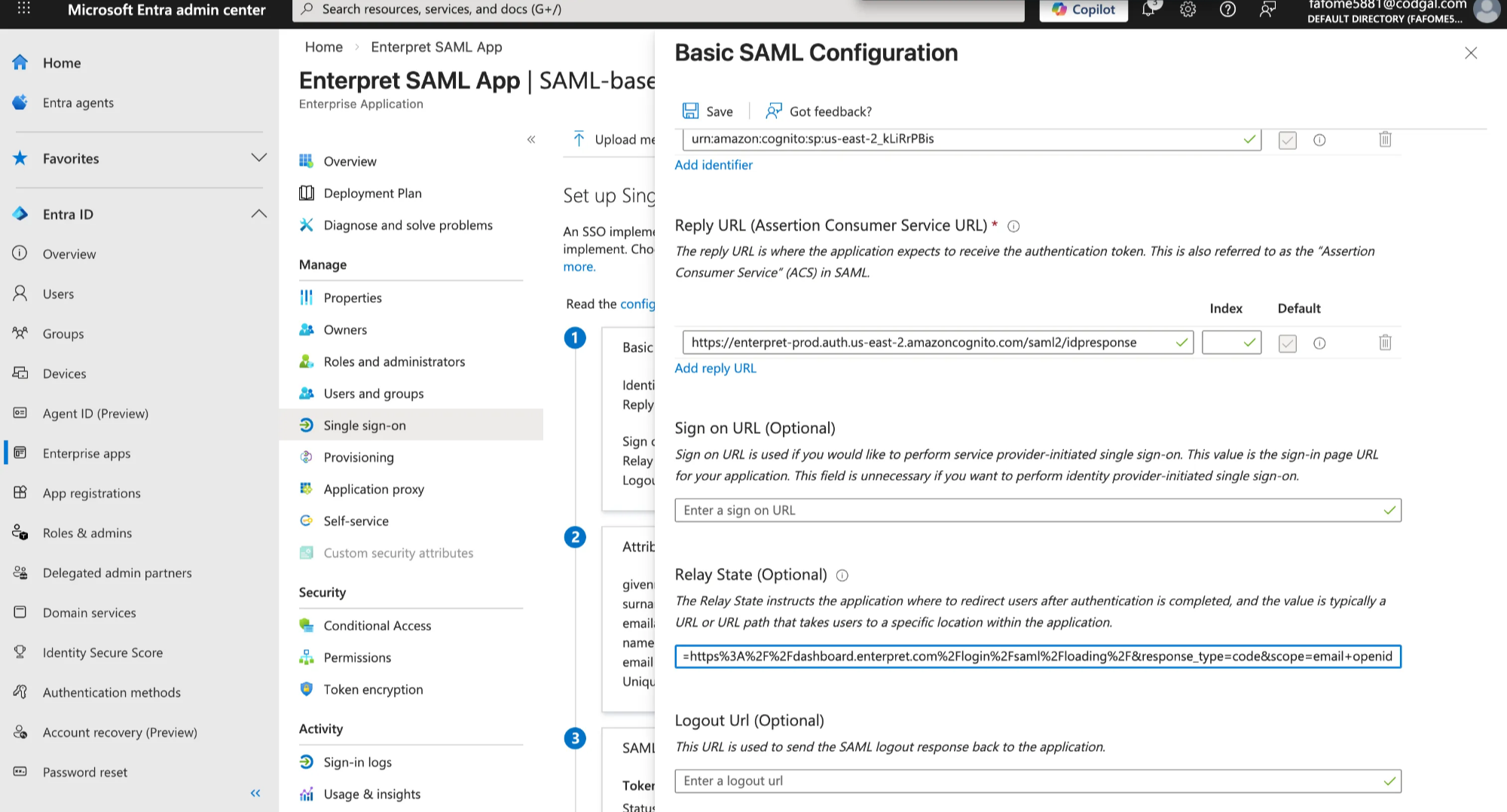Open the app launcher waffle icon
Image resolution: width=1507 pixels, height=812 pixels.
click(x=24, y=9)
